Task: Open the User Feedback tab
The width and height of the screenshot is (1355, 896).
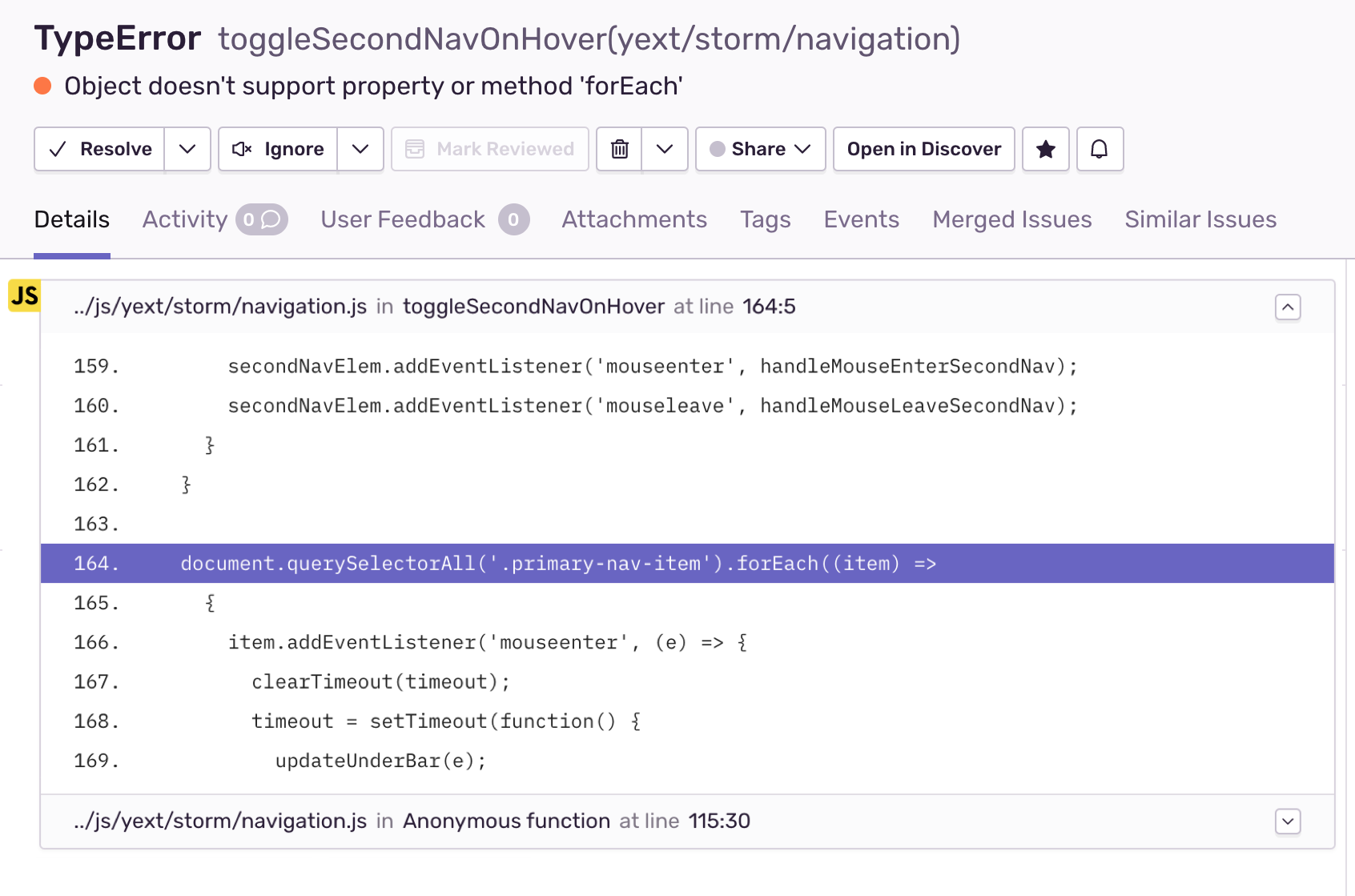Action: [x=403, y=219]
